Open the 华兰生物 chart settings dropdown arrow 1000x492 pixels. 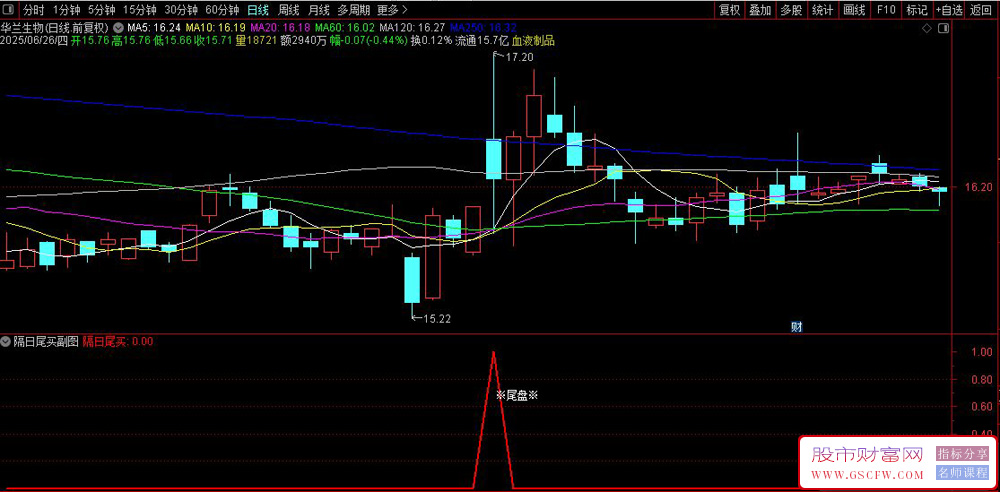point(118,28)
